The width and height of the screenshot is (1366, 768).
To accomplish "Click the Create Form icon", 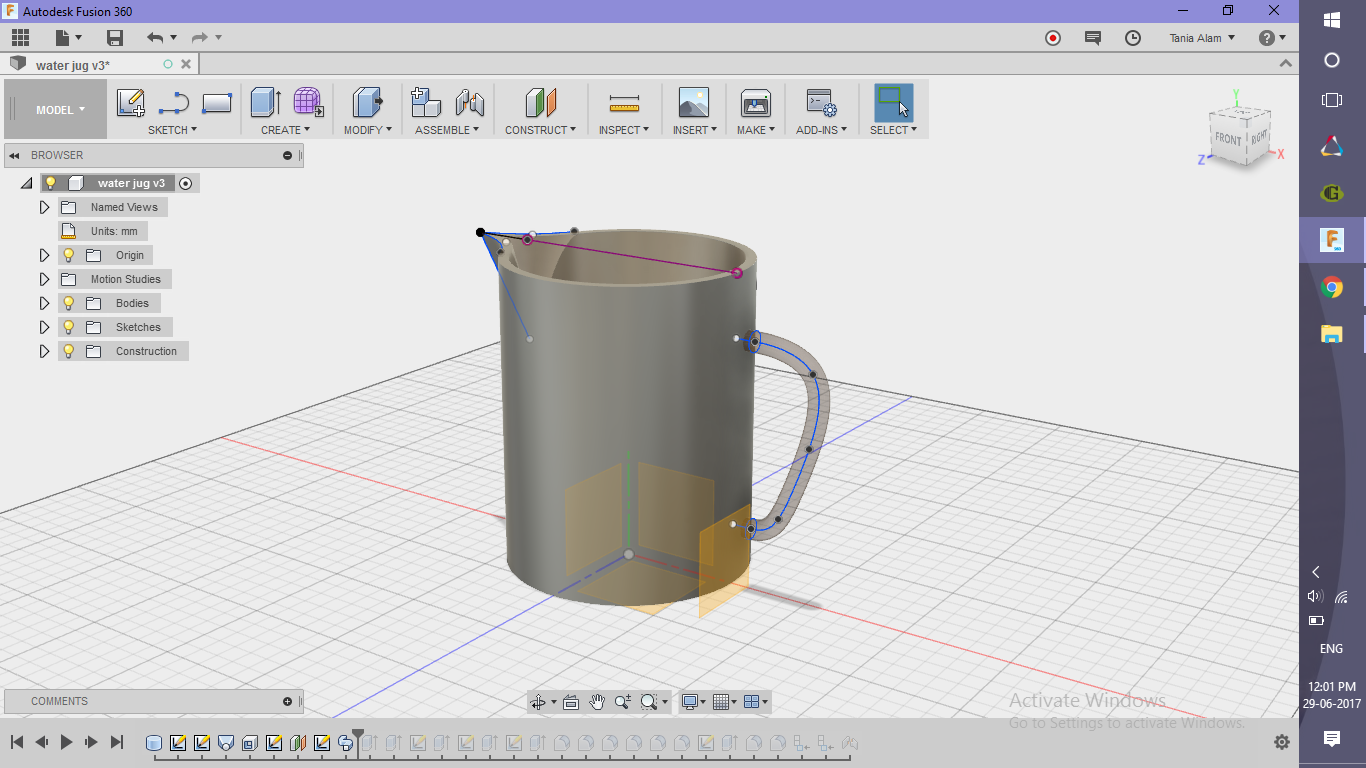I will pos(308,103).
